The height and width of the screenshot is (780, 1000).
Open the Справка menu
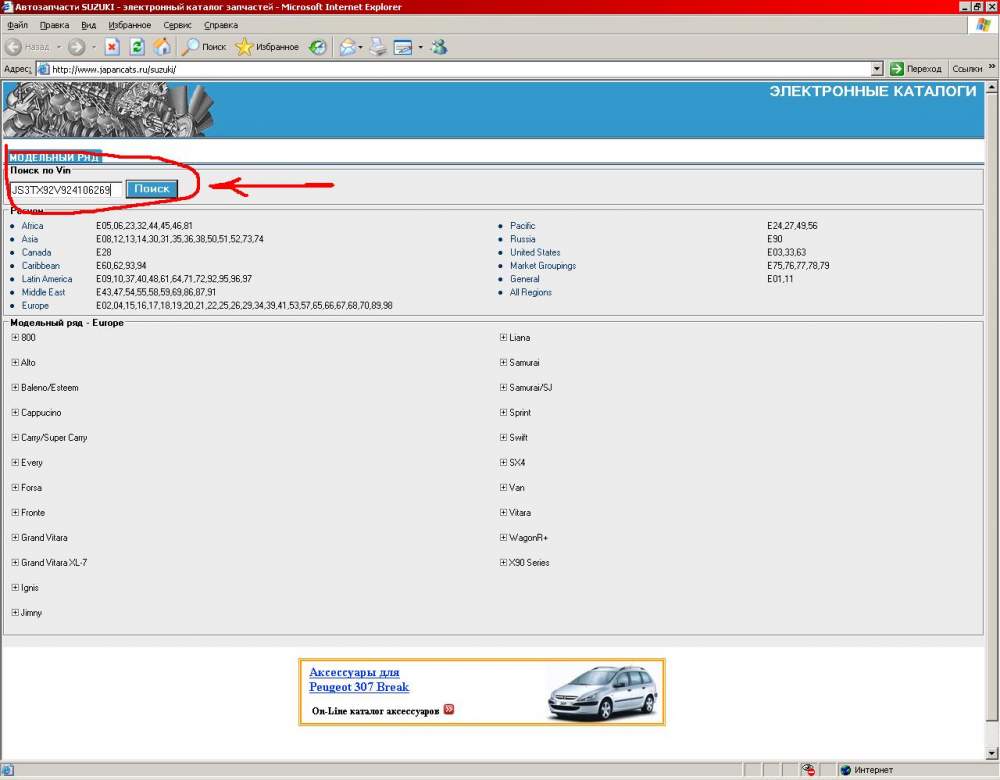(221, 26)
